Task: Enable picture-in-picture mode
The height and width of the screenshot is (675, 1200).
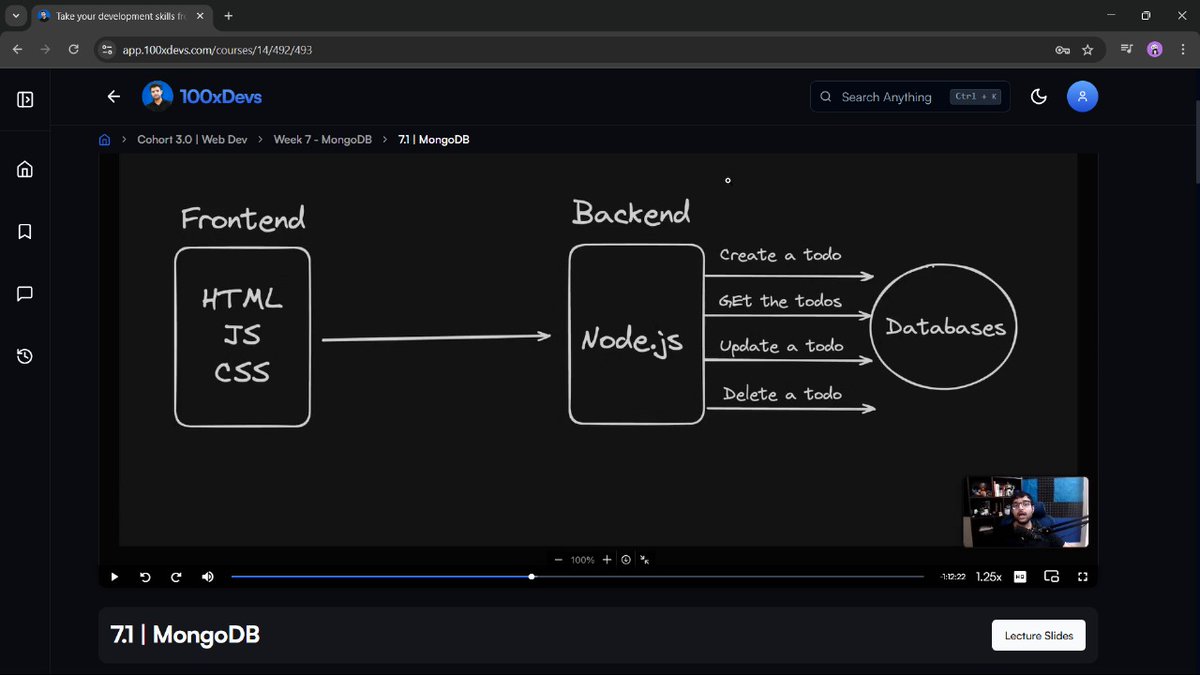Action: 1051,577
